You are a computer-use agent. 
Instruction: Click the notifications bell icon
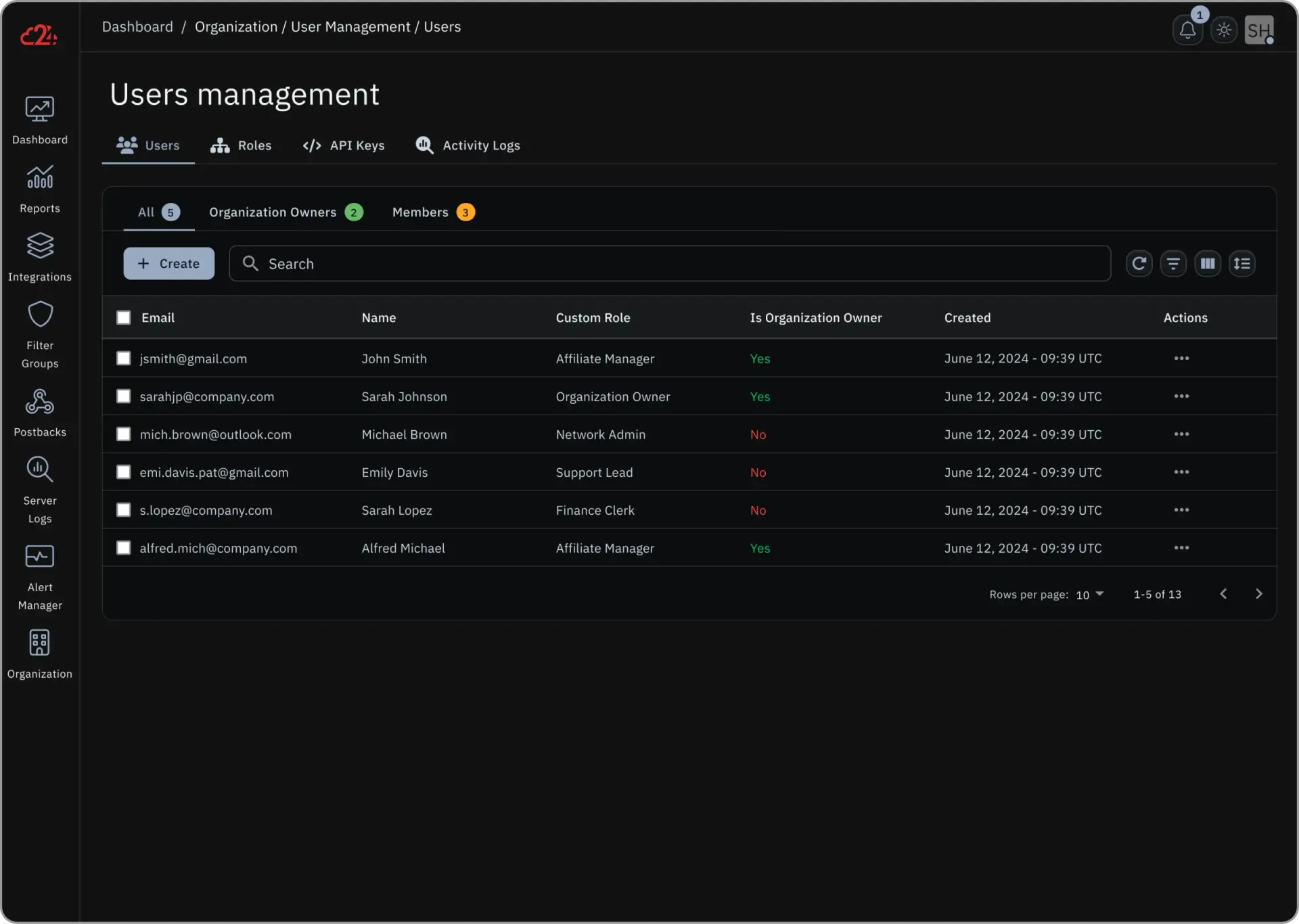[x=1187, y=30]
